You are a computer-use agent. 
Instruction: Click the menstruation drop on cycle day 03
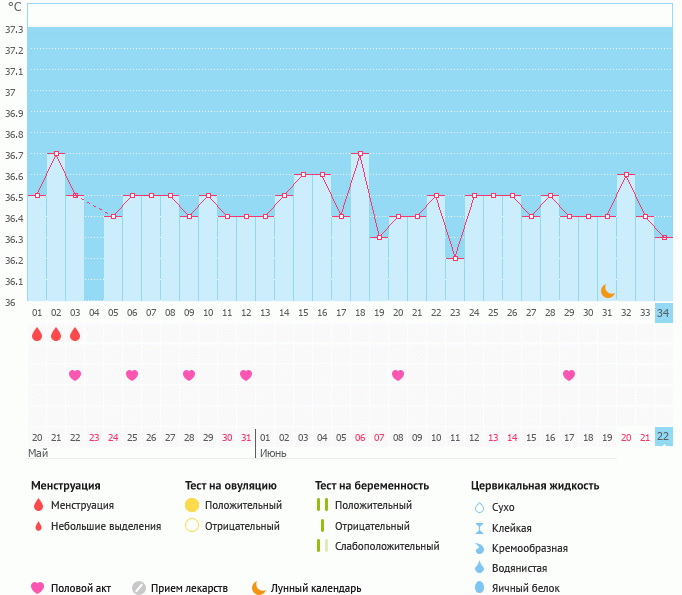(75, 334)
